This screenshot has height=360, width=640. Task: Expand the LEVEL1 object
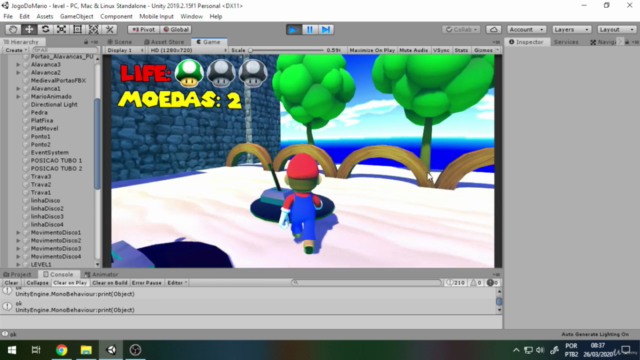pos(18,264)
